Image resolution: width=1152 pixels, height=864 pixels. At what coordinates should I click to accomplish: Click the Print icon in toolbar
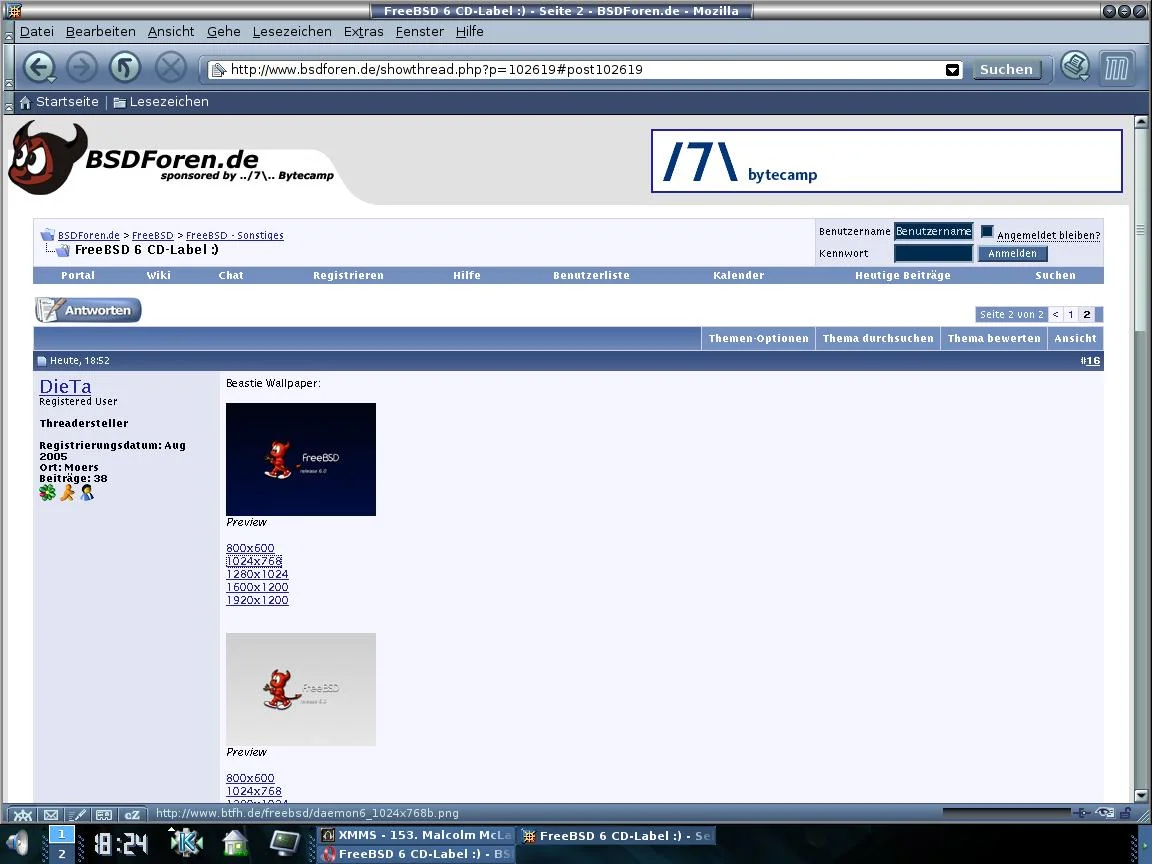coord(1075,67)
